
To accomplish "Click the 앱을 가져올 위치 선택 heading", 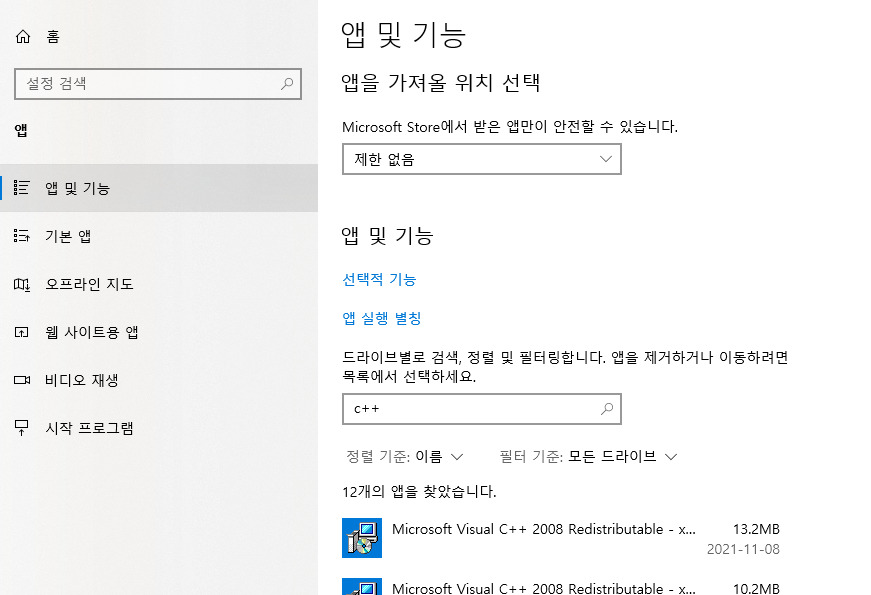I will [440, 83].
